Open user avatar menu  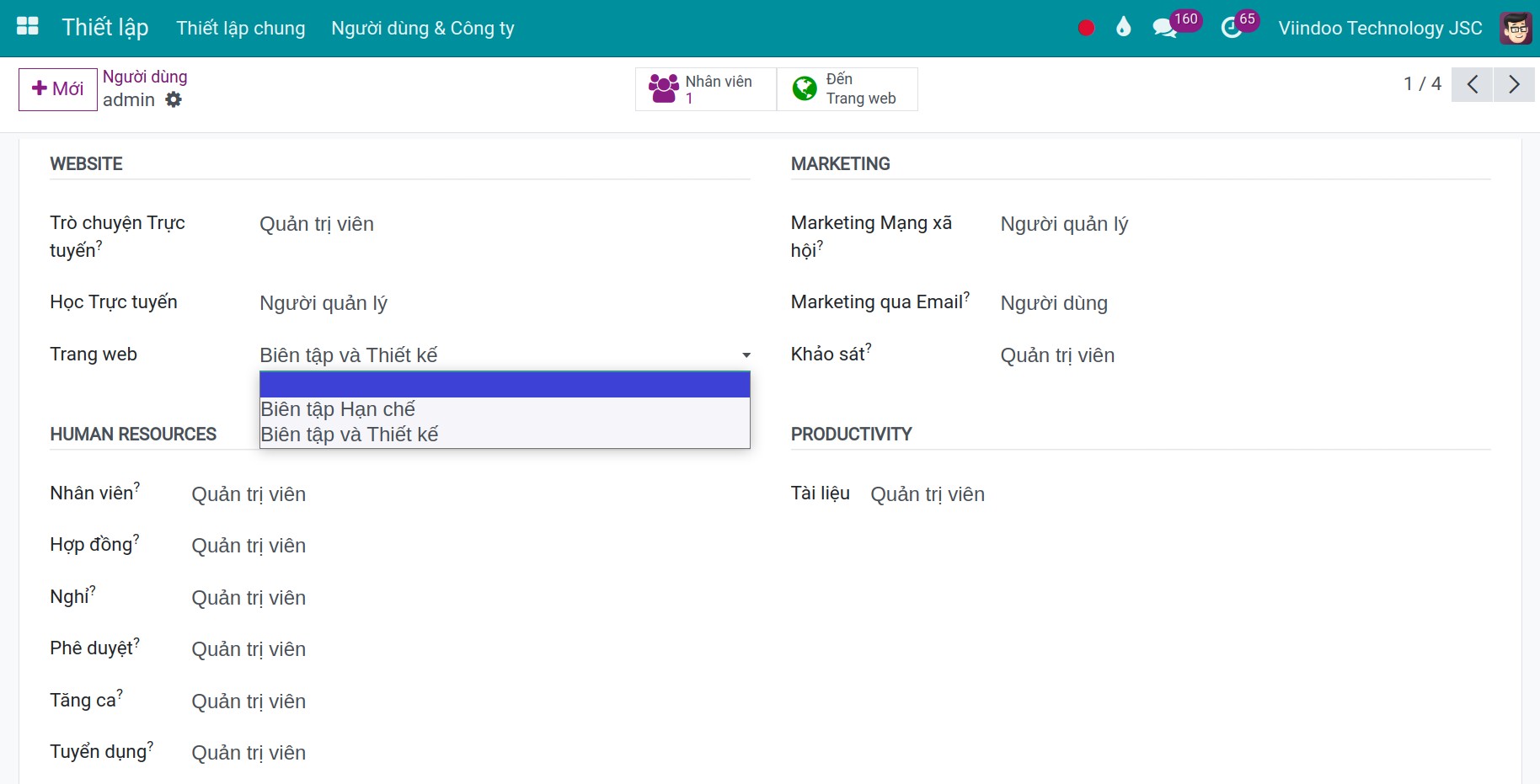click(x=1516, y=28)
